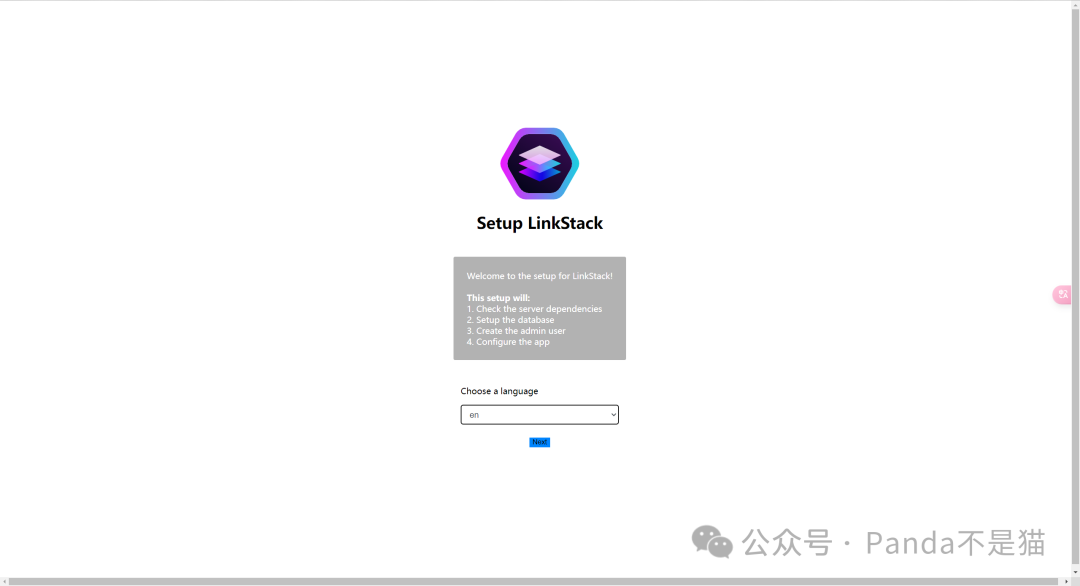
Task: Click "2. Setup the database" line
Action: pyautogui.click(x=510, y=320)
